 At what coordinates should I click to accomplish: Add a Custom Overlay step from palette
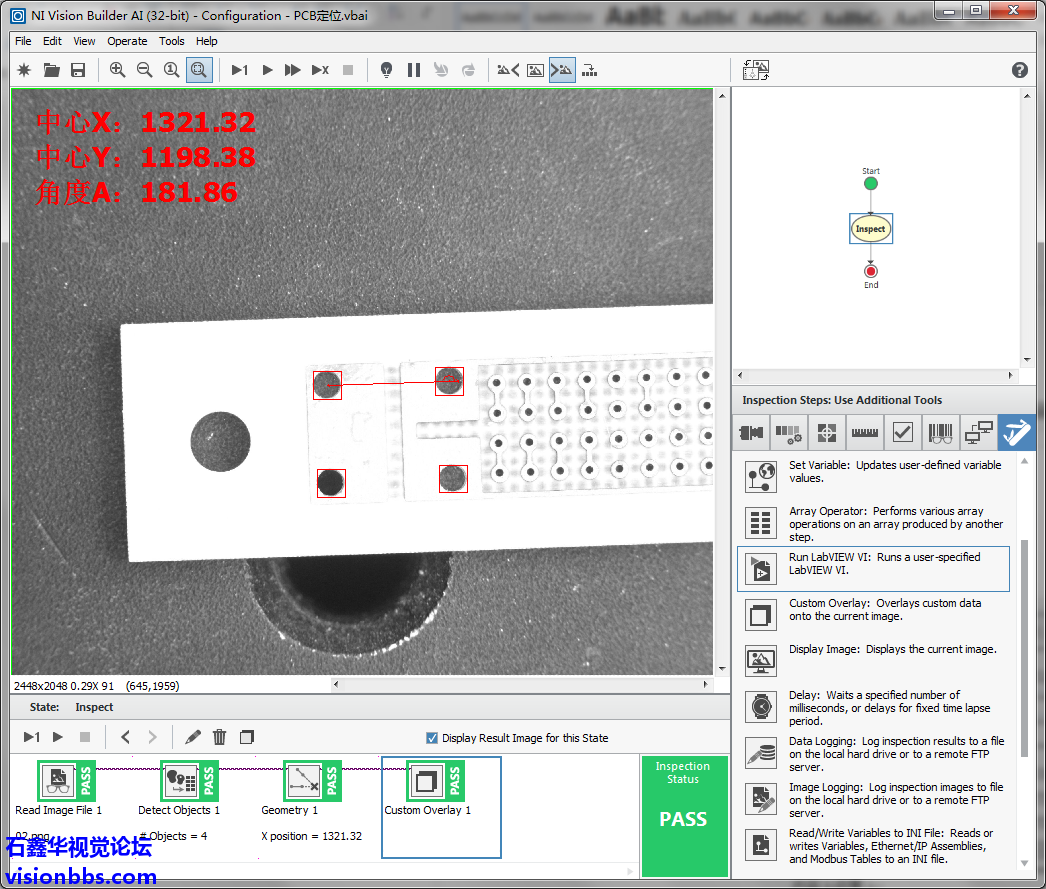point(874,615)
